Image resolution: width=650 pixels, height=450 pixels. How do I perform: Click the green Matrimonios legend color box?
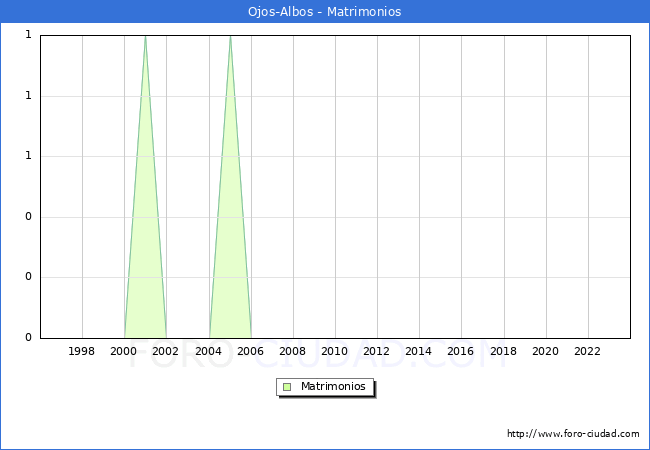[287, 386]
